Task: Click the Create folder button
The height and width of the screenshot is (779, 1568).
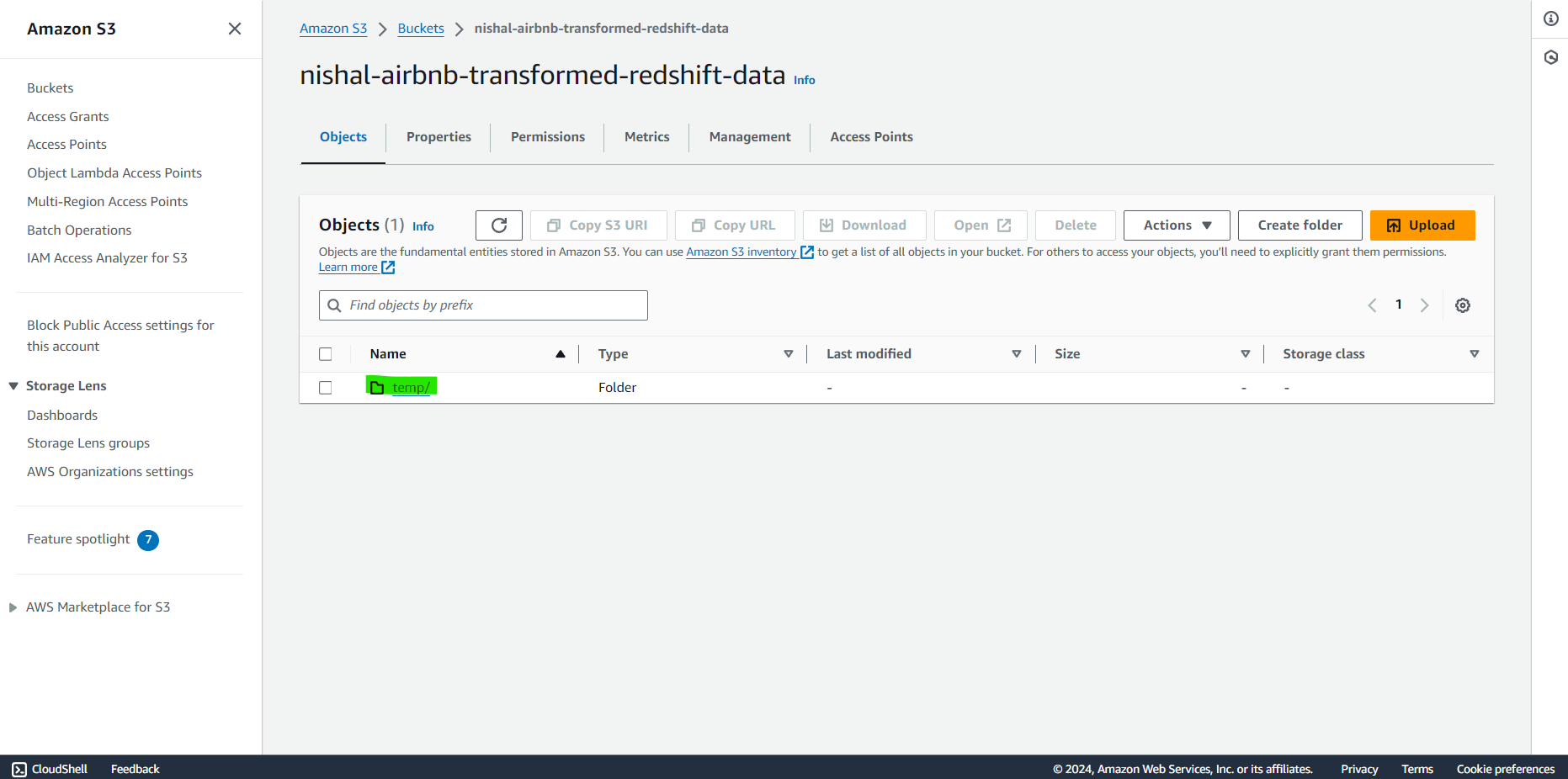Action: point(1300,225)
